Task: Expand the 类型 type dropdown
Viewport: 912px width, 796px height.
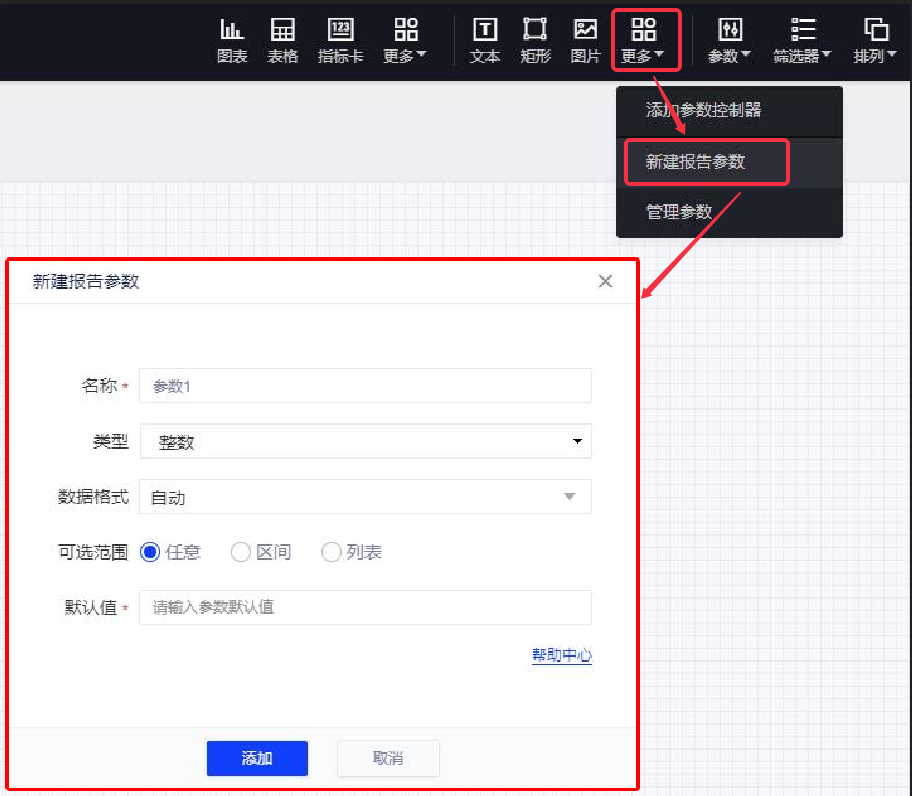Action: [x=365, y=441]
